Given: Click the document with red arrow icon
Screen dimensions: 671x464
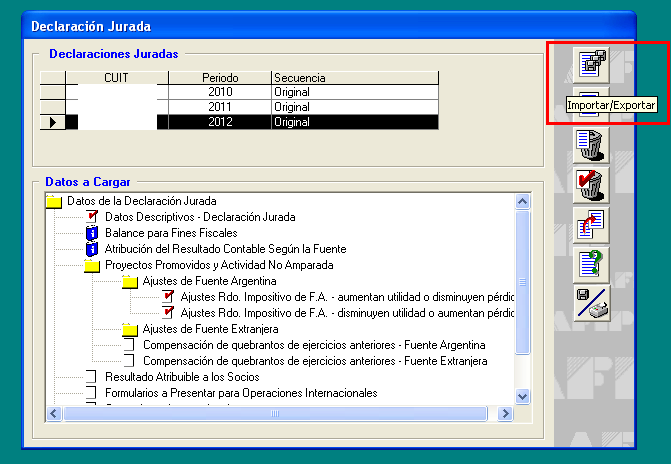Looking at the screenshot, I should [589, 225].
